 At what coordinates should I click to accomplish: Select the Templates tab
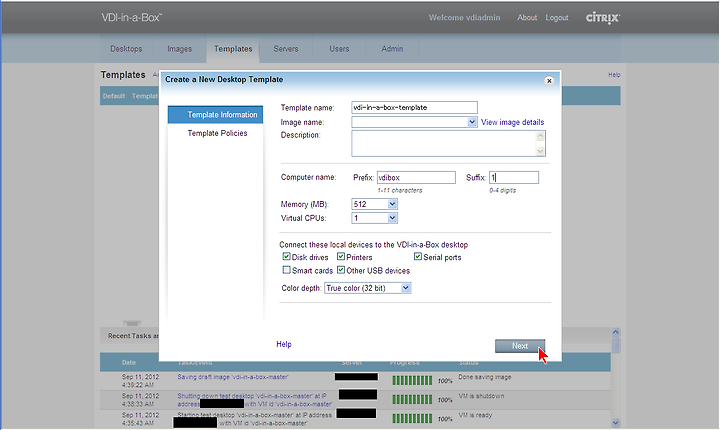(233, 49)
